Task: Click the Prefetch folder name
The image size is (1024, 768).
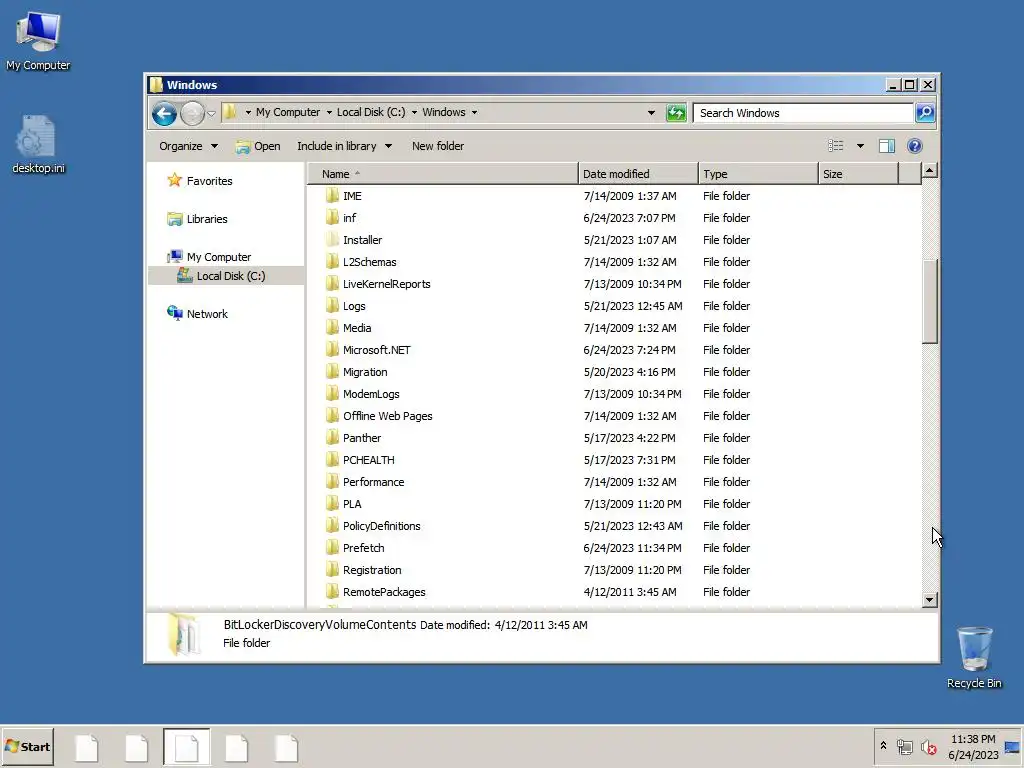Action: (x=364, y=548)
